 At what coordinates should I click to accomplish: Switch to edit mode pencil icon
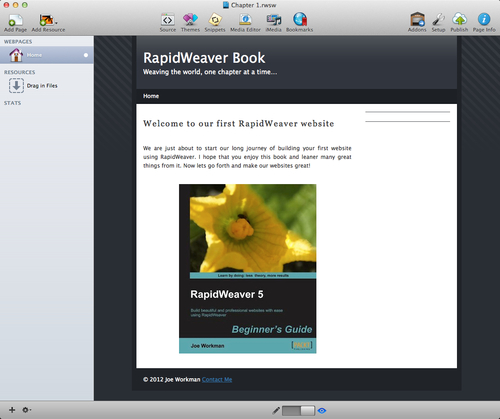[x=276, y=410]
